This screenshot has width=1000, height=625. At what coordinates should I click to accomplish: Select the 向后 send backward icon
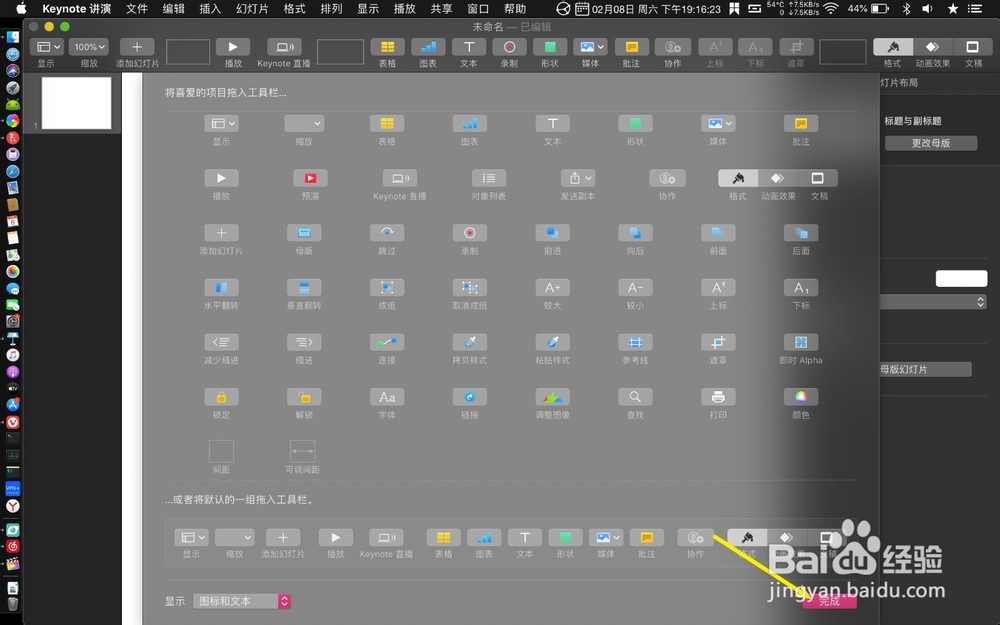click(635, 233)
